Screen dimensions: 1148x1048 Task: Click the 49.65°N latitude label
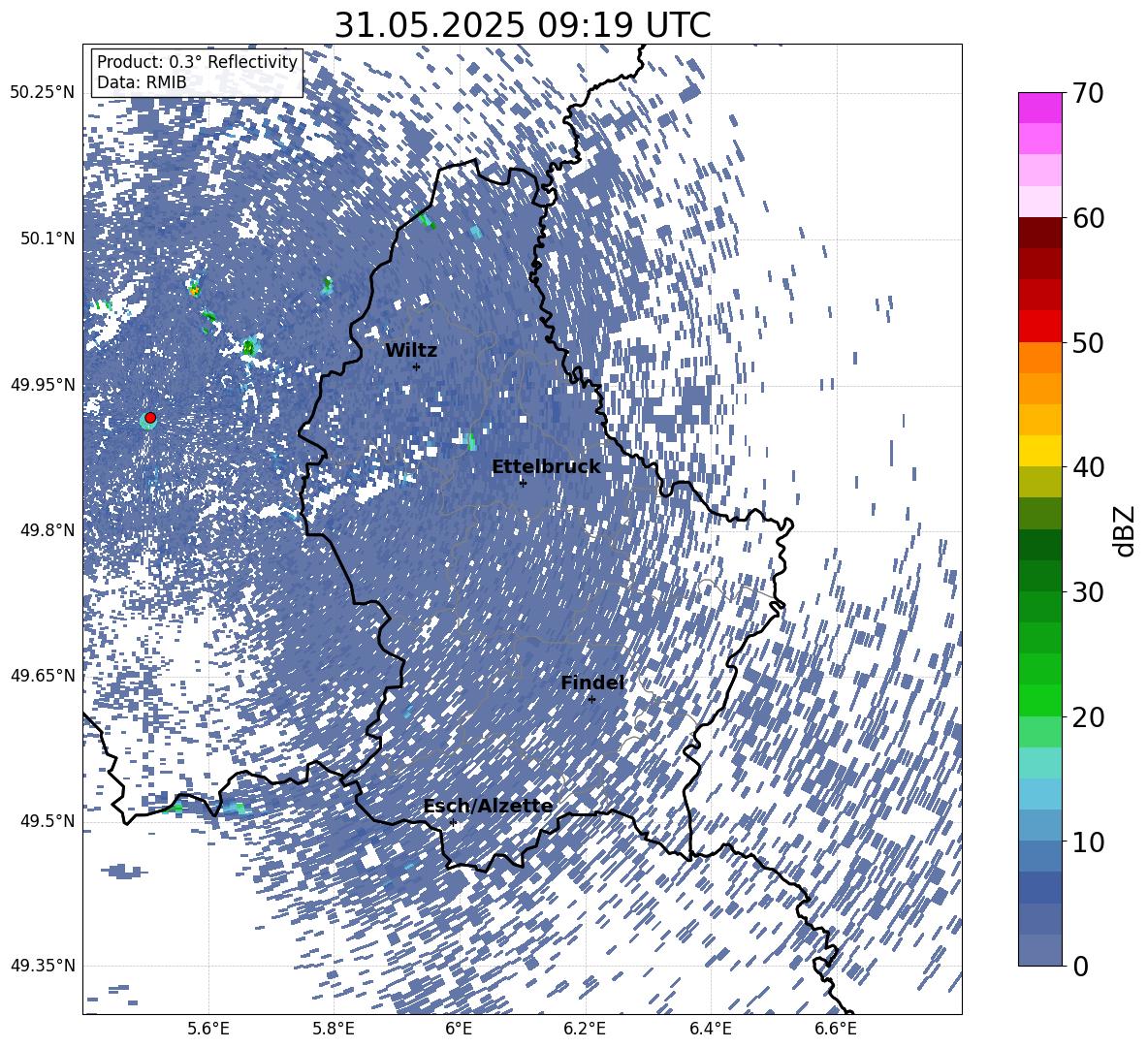(43, 675)
